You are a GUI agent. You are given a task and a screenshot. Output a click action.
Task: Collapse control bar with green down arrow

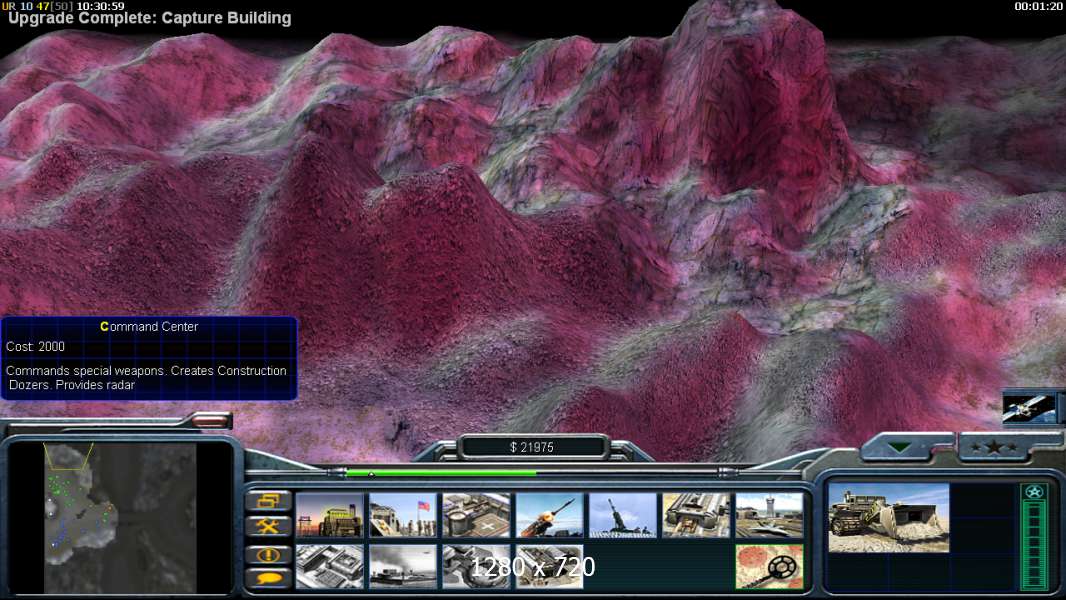tap(901, 447)
